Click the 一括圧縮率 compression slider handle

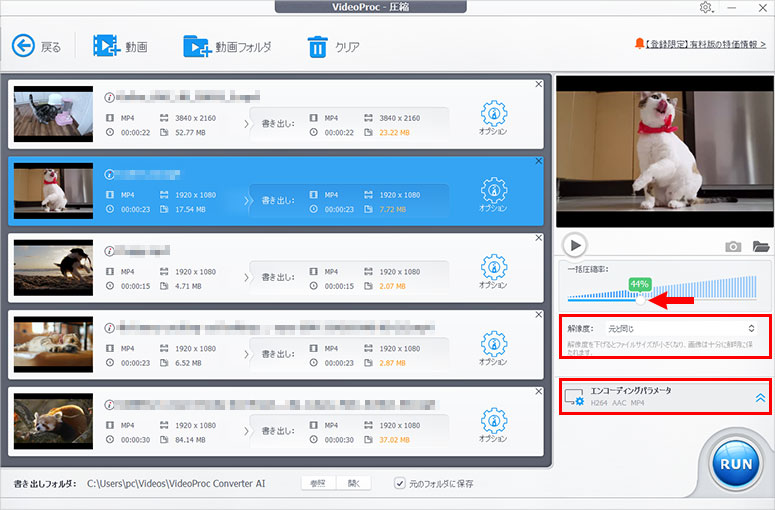(x=640, y=299)
